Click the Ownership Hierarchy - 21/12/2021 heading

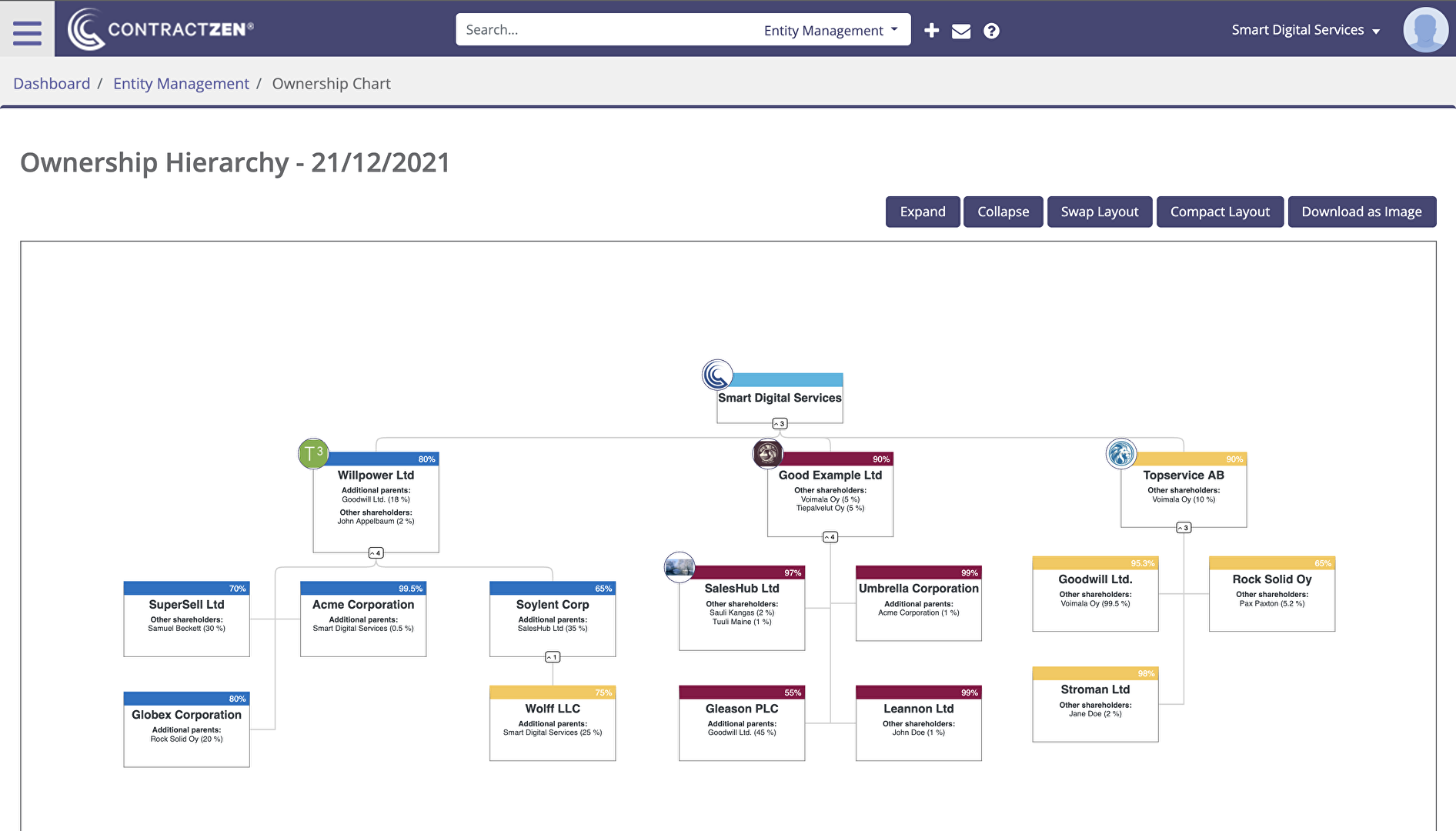[x=235, y=162]
